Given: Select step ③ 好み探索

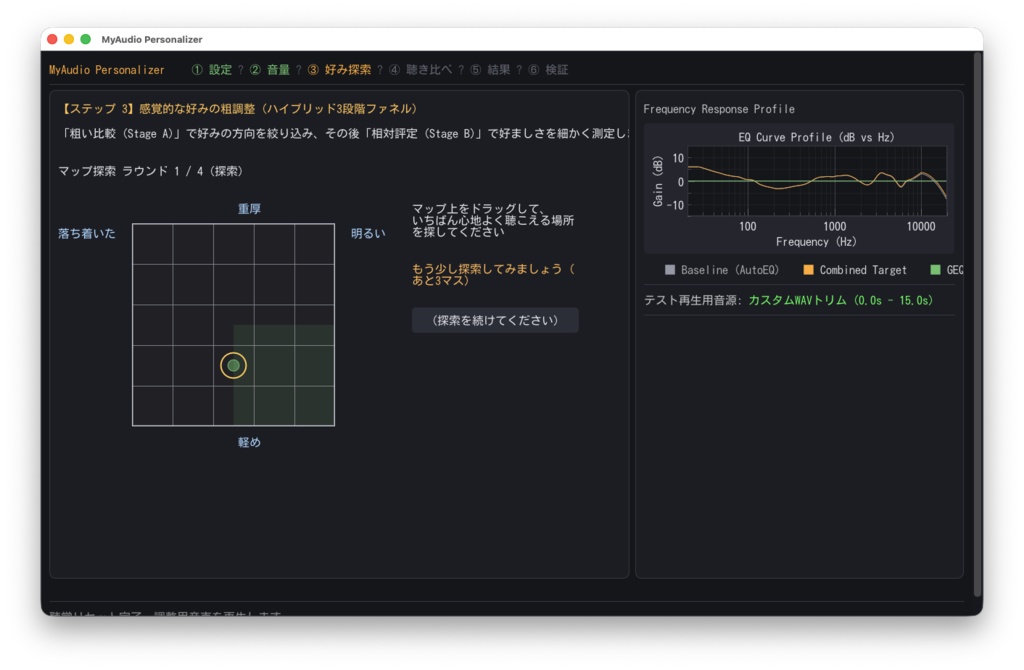Looking at the screenshot, I should pos(339,70).
